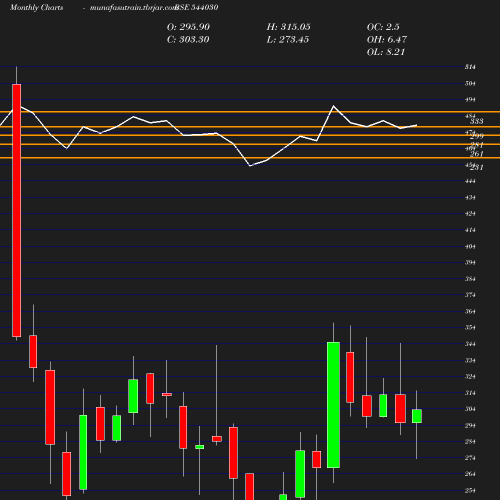The width and height of the screenshot is (500, 500).
Task: Click the 384 price axis label
Action: [x=470, y=279]
